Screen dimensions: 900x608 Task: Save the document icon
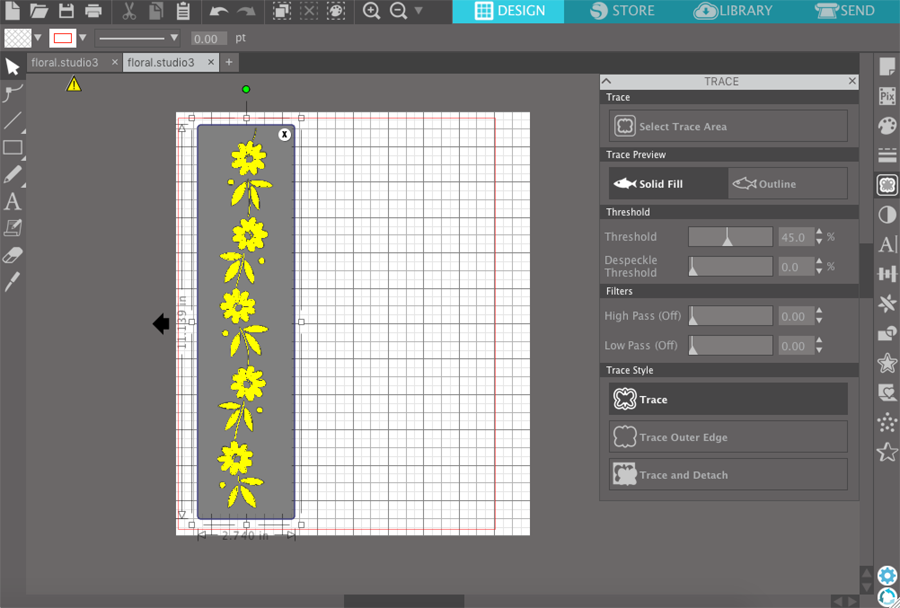coord(67,10)
